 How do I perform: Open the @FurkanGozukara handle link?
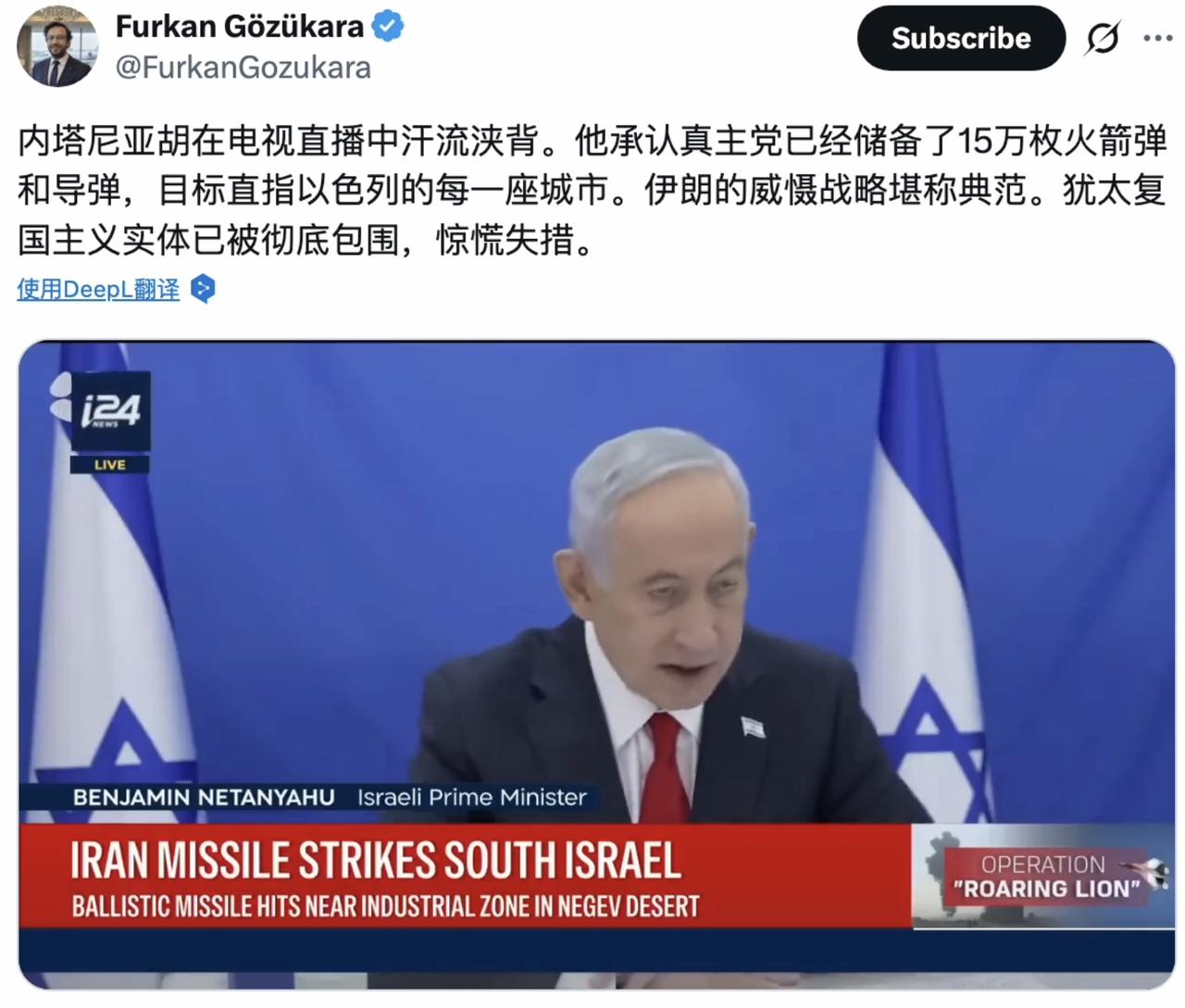[x=243, y=68]
